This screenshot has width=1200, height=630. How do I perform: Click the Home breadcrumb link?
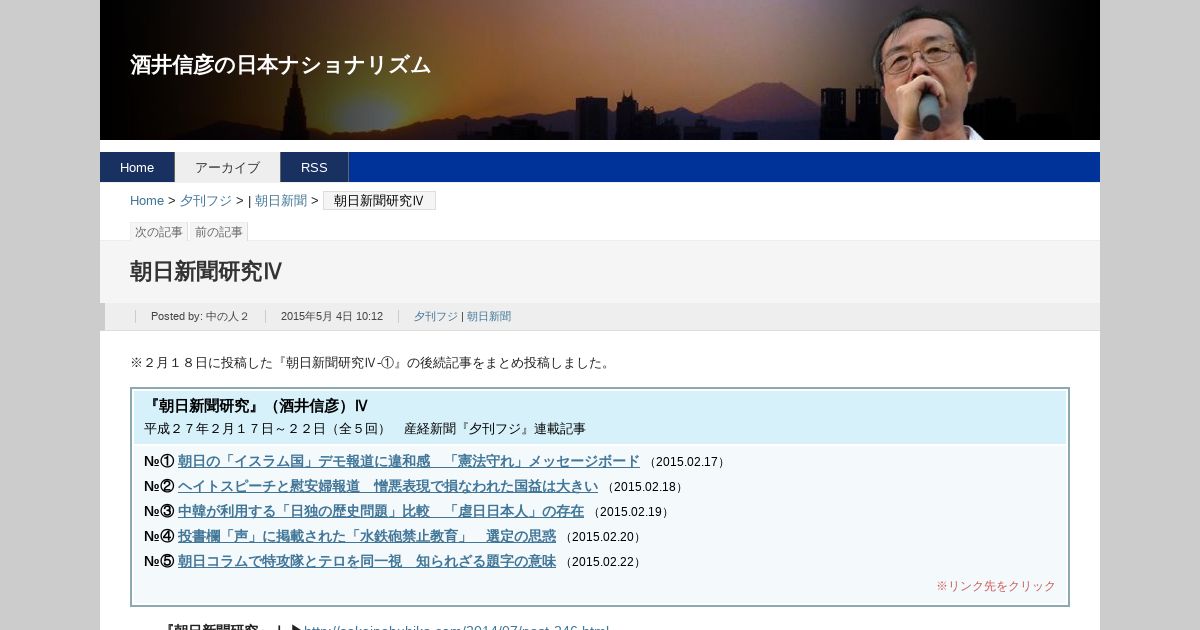[147, 201]
